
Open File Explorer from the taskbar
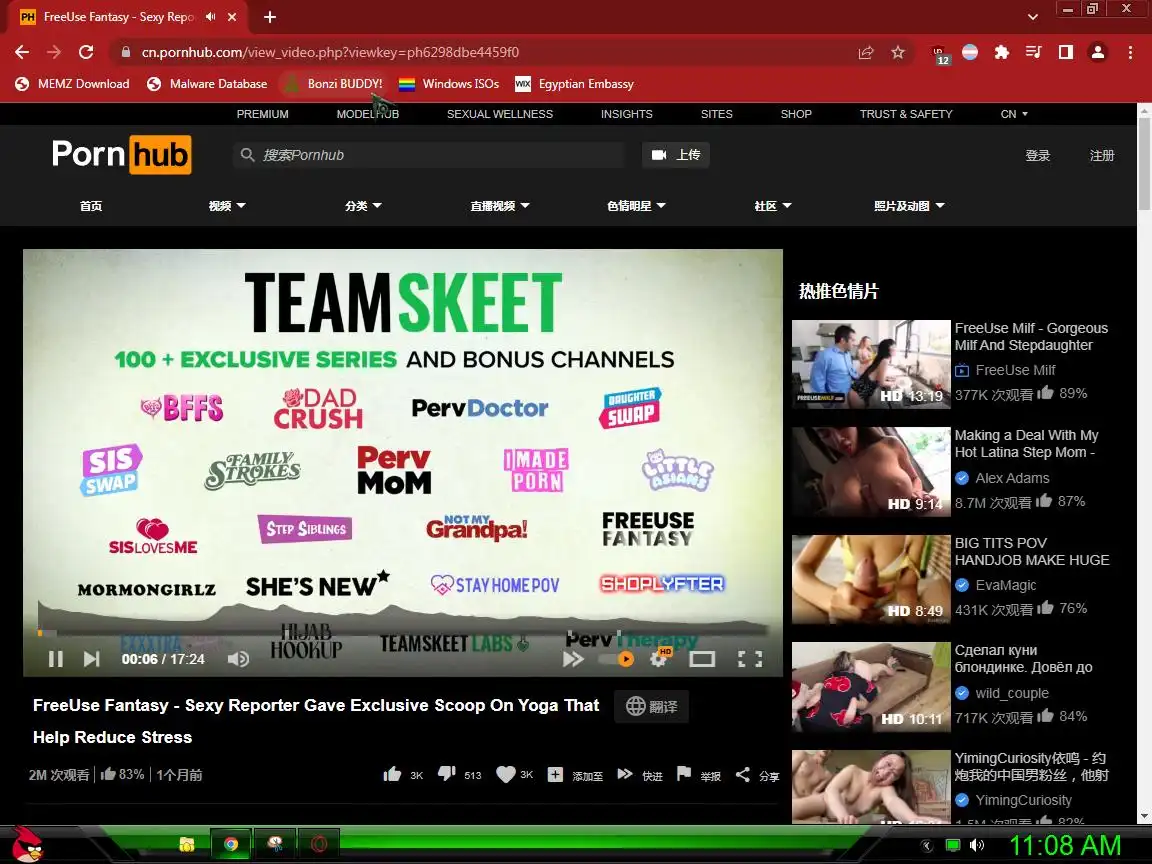(x=187, y=844)
